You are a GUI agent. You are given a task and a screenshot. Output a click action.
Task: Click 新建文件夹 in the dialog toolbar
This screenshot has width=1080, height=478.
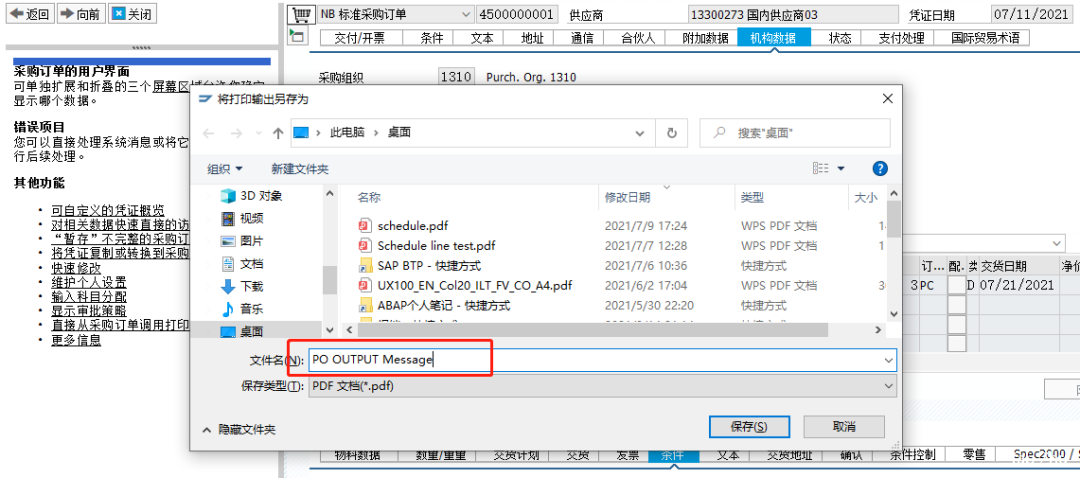tap(300, 169)
